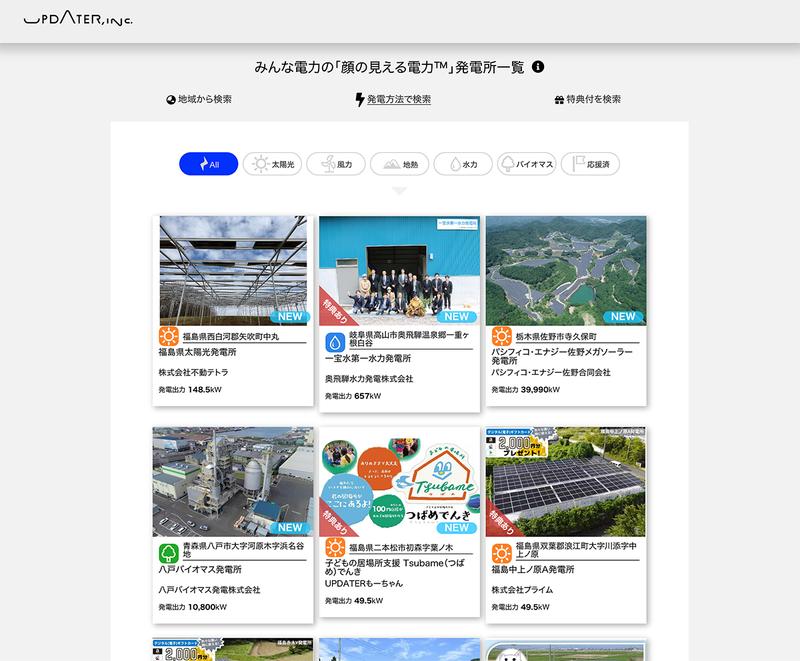Open the 福島県太陽光発電所 photo thumbnail

point(233,270)
